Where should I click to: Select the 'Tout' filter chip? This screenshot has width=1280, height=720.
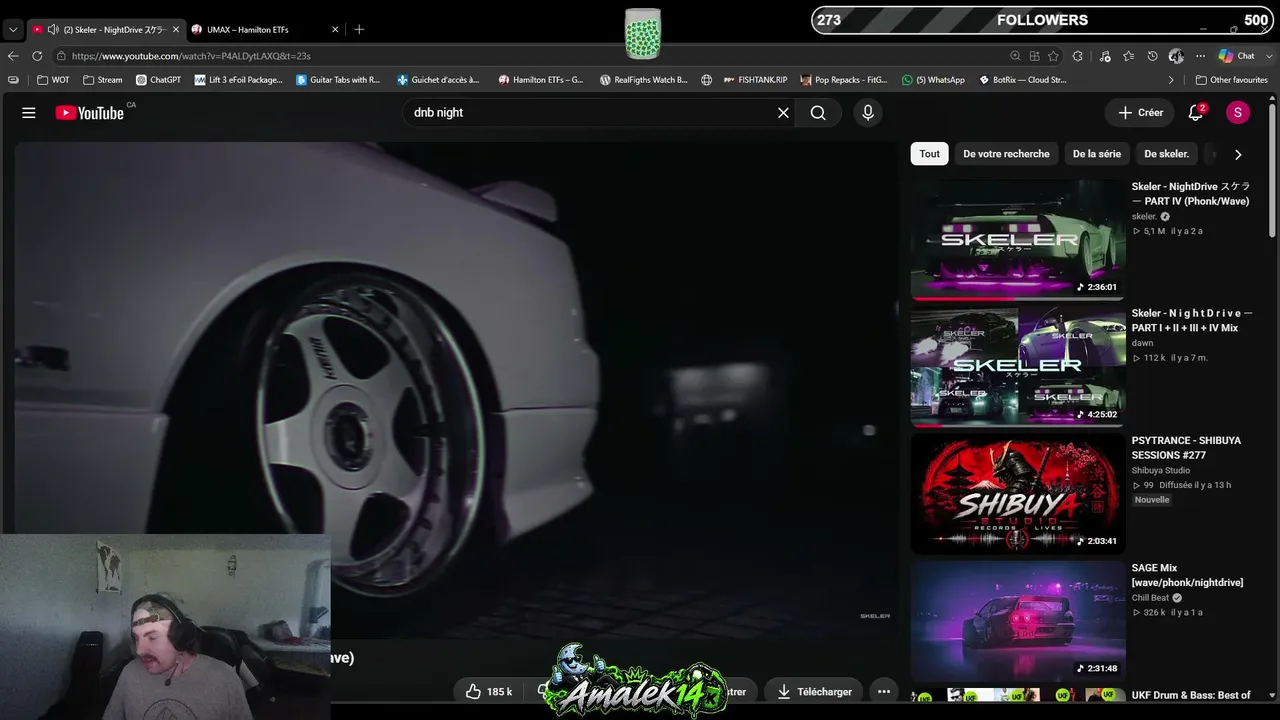(930, 154)
